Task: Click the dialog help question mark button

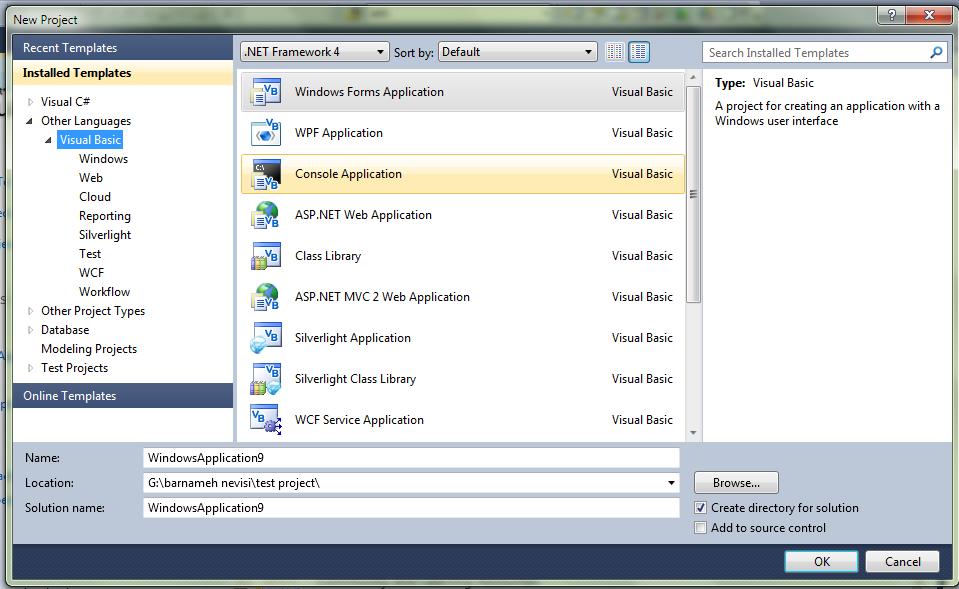Action: 891,15
